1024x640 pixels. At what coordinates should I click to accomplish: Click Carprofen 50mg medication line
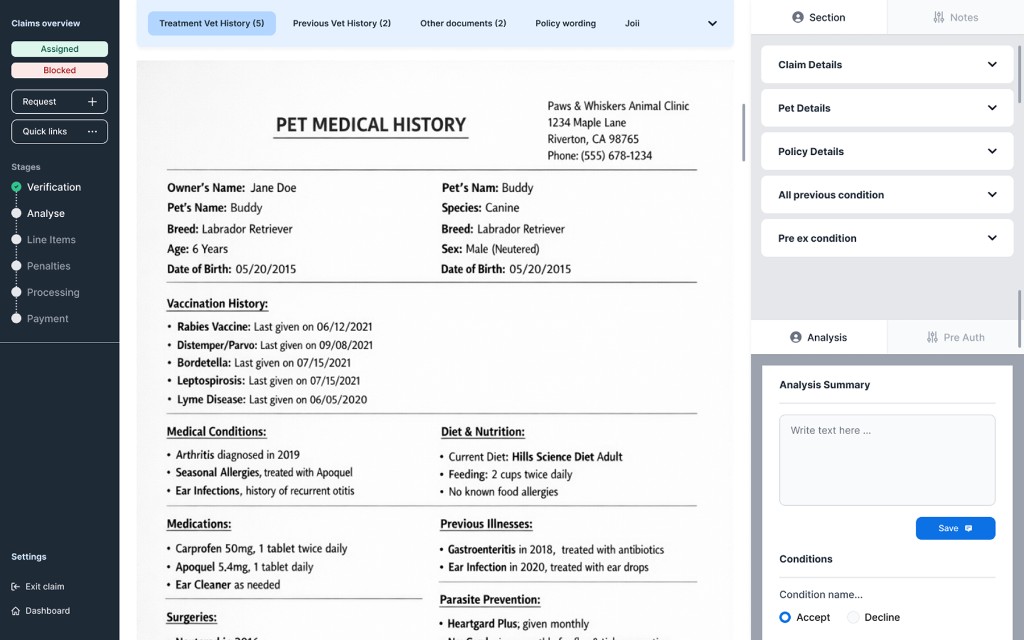(261, 549)
